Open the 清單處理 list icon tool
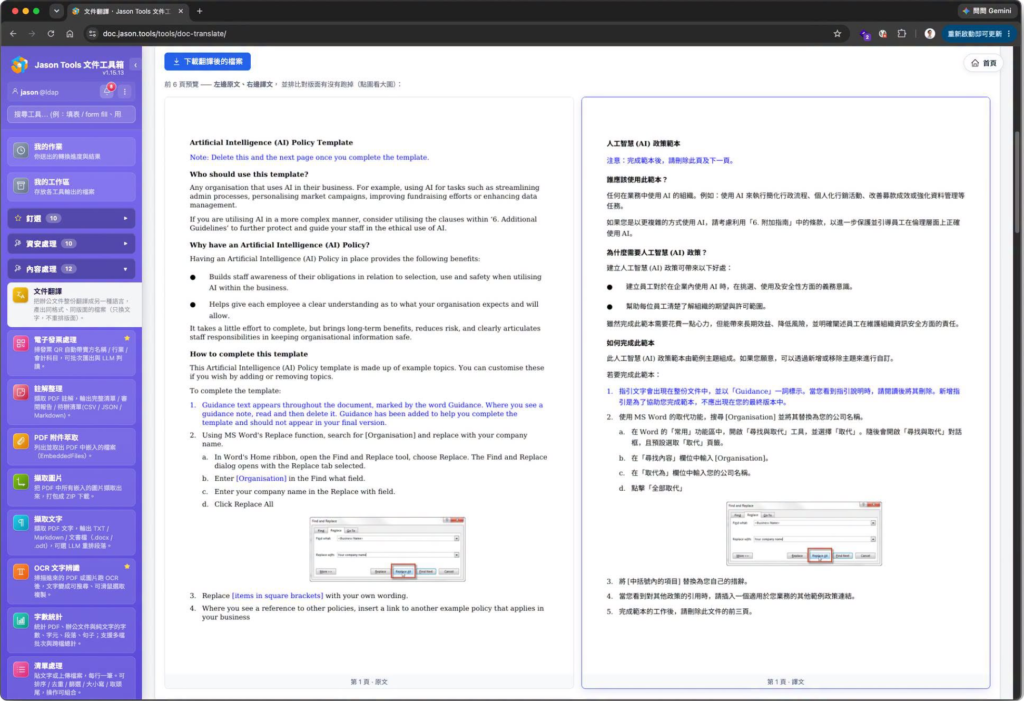The height and width of the screenshot is (701, 1024). [20, 670]
